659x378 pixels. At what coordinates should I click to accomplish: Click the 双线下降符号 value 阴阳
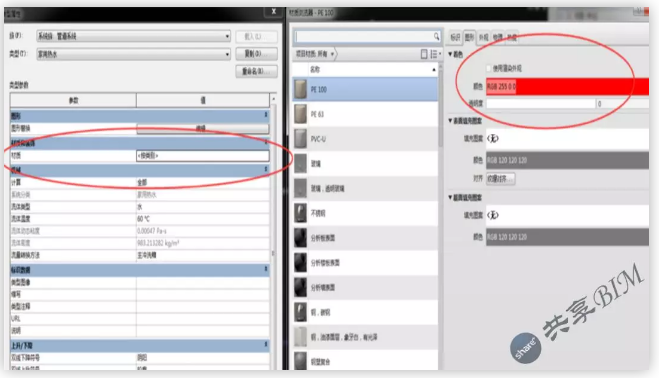[x=203, y=357]
